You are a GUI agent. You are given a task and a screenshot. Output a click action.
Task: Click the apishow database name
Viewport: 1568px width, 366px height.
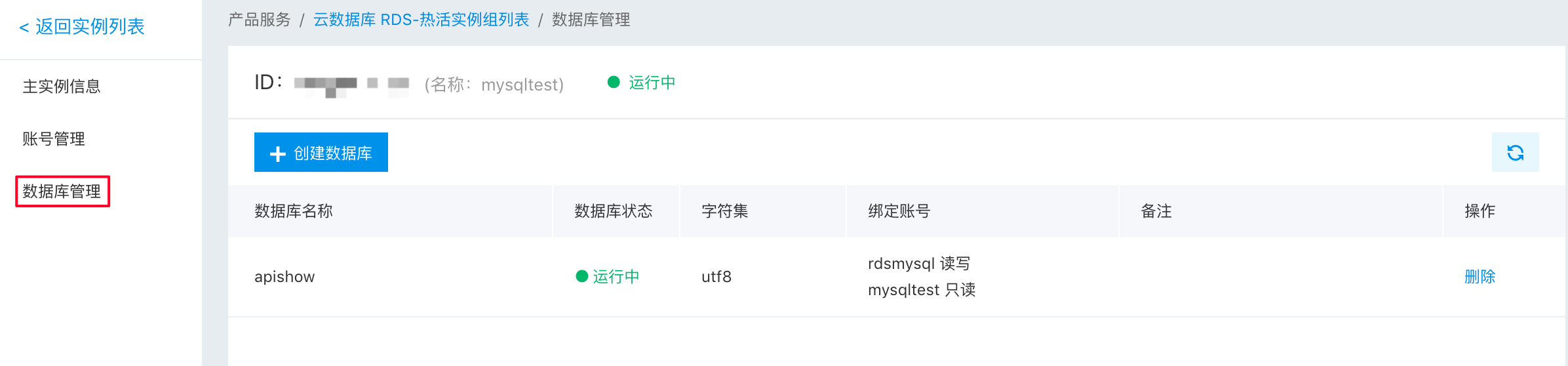click(x=284, y=277)
